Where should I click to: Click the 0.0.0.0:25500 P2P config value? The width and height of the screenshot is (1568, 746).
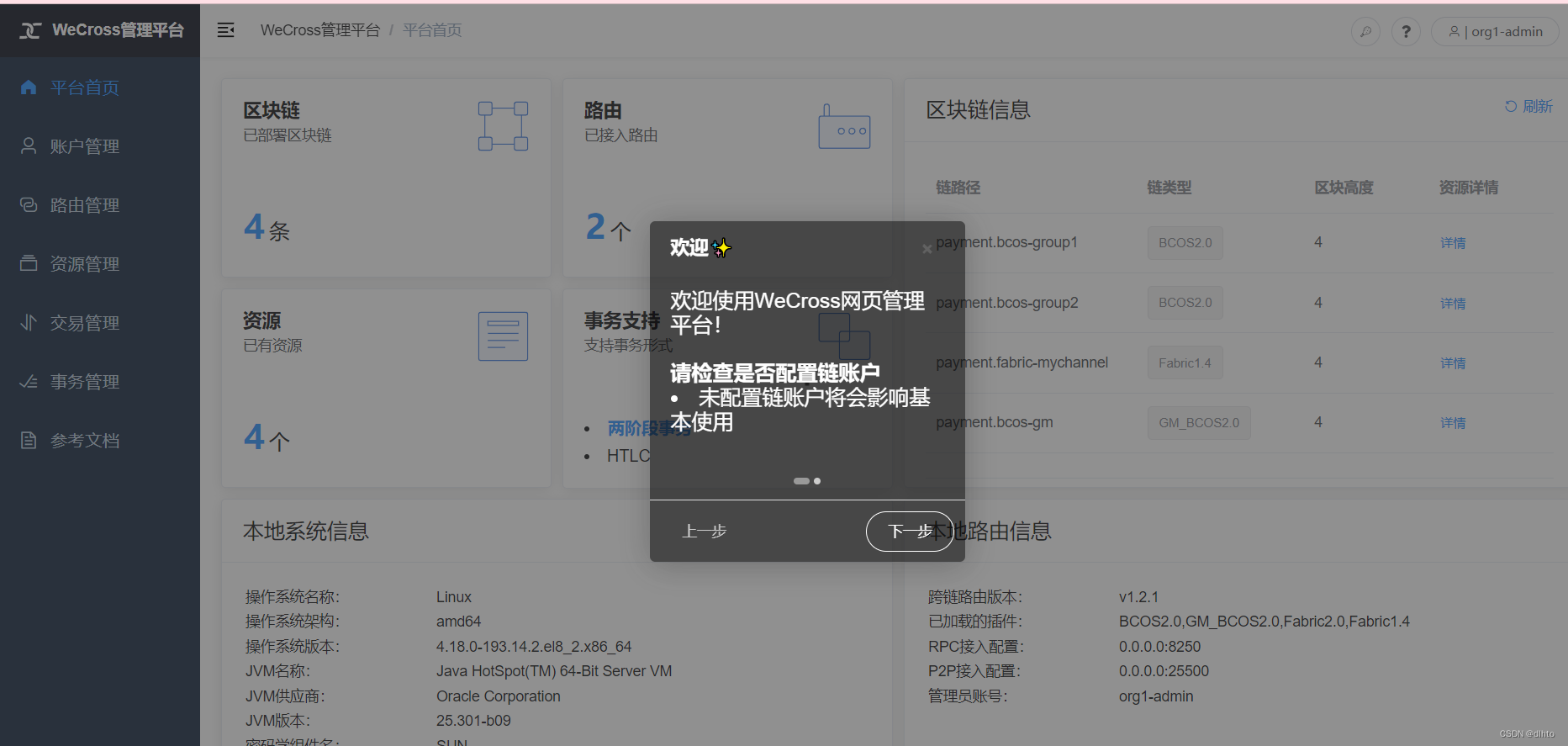[x=1164, y=671]
